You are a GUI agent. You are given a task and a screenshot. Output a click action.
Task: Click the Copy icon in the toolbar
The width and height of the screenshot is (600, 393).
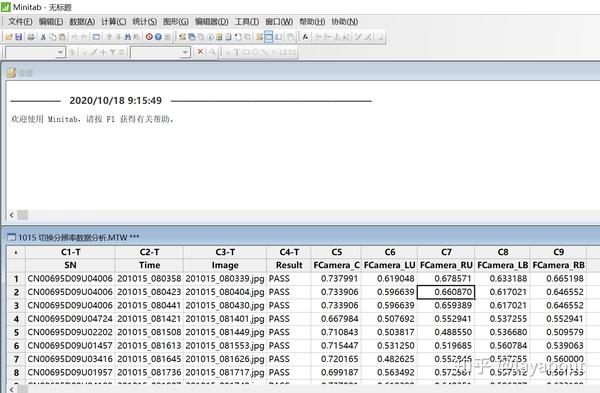52,37
